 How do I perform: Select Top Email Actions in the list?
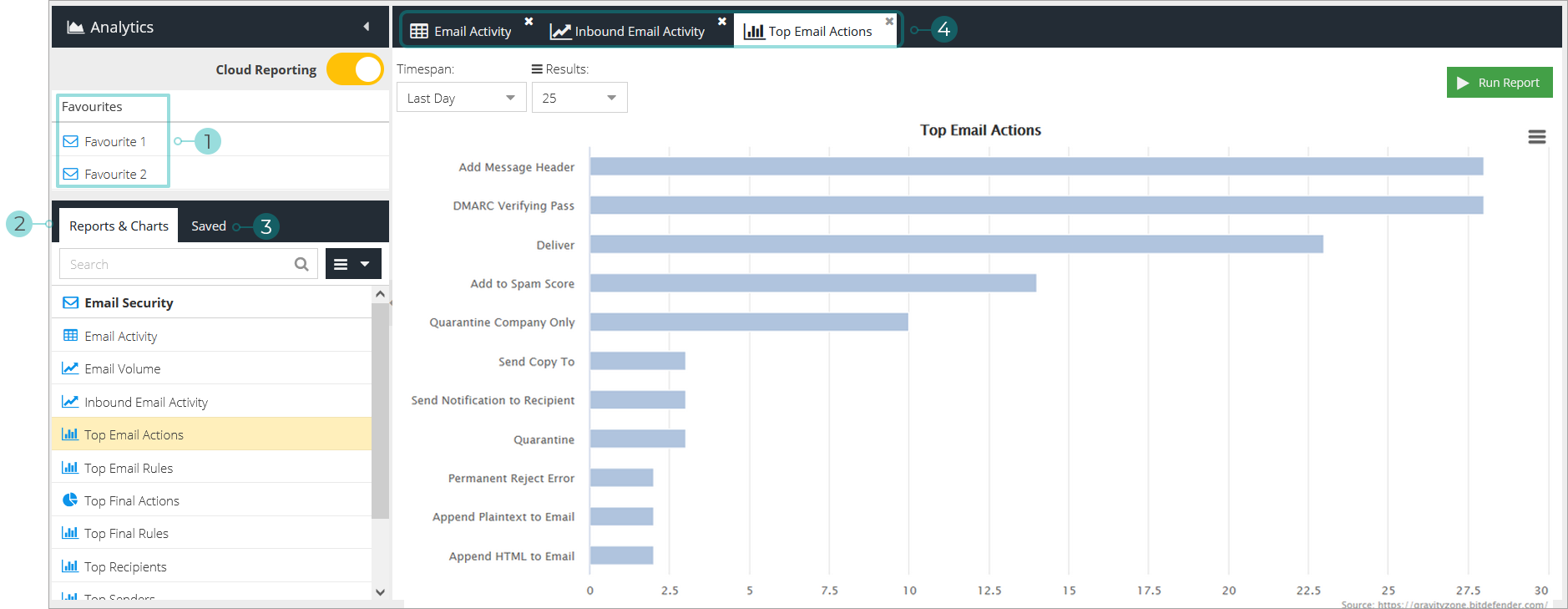(x=211, y=434)
